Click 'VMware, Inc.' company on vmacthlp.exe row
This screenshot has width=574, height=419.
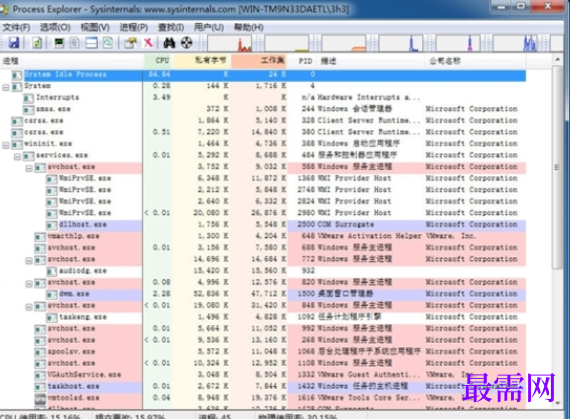(451, 236)
